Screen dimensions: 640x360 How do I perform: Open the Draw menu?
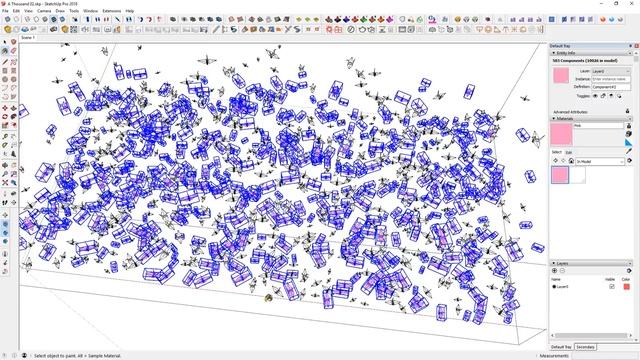pyautogui.click(x=60, y=11)
